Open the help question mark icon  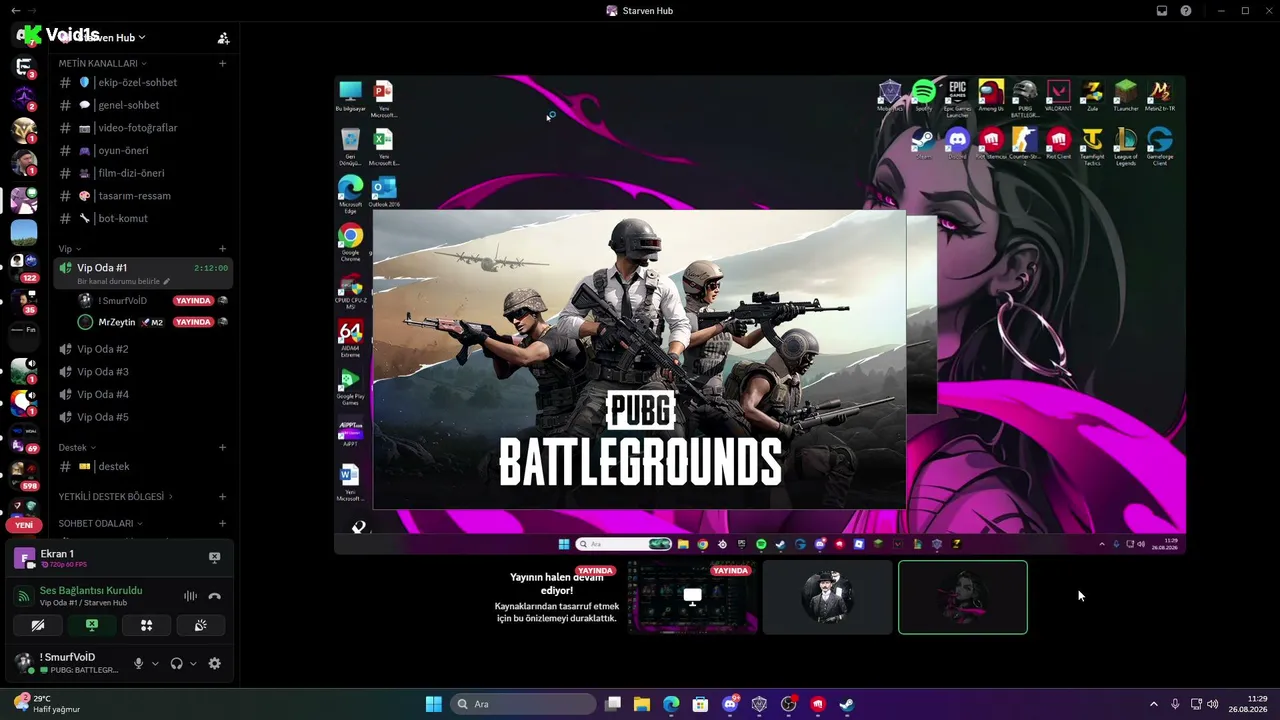click(x=1186, y=11)
